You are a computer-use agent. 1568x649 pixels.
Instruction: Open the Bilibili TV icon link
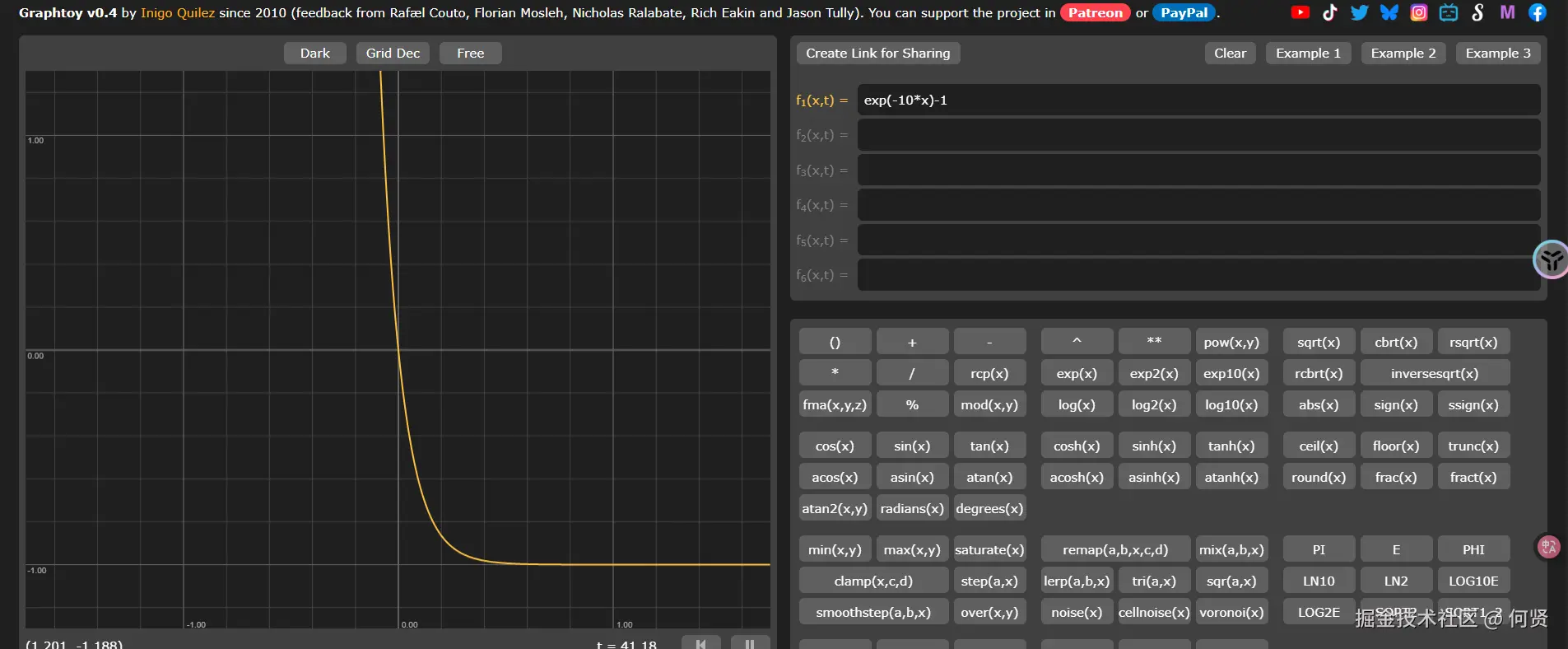click(x=1449, y=12)
